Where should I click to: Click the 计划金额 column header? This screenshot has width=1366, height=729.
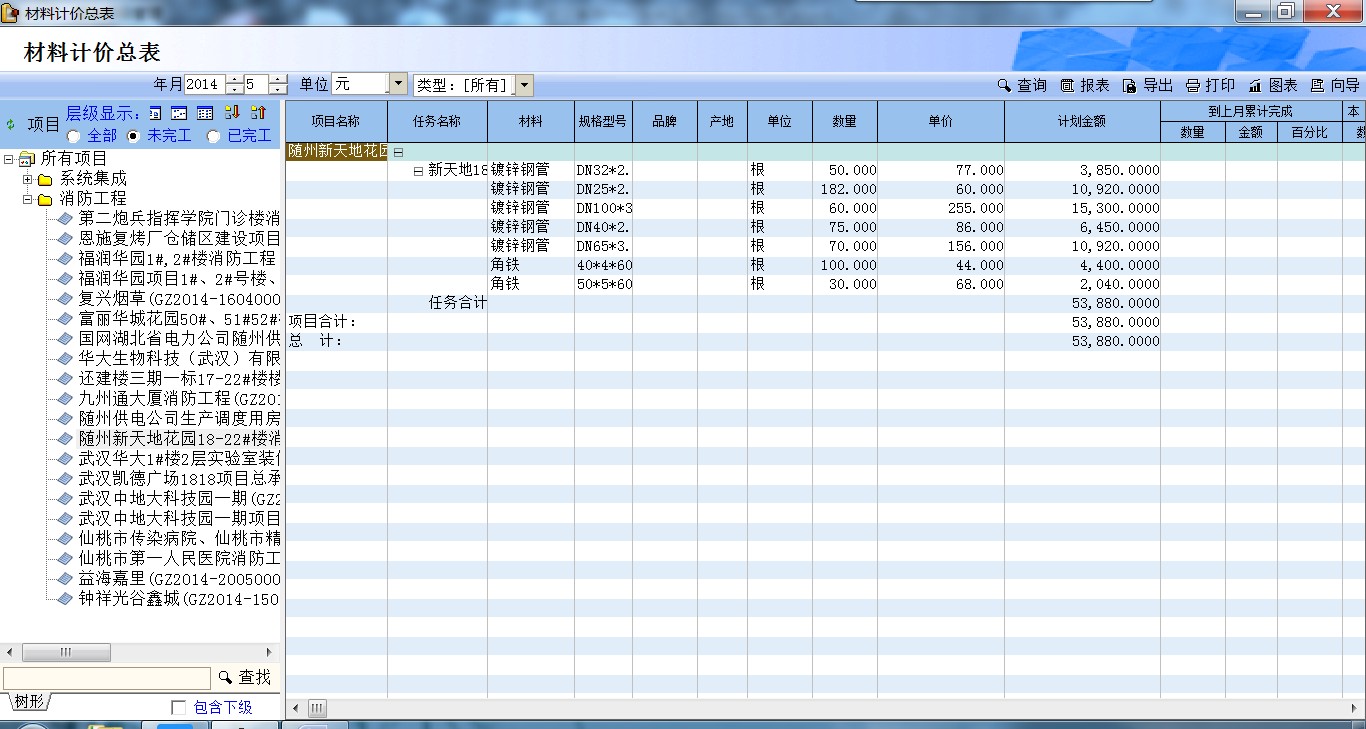tap(1081, 122)
